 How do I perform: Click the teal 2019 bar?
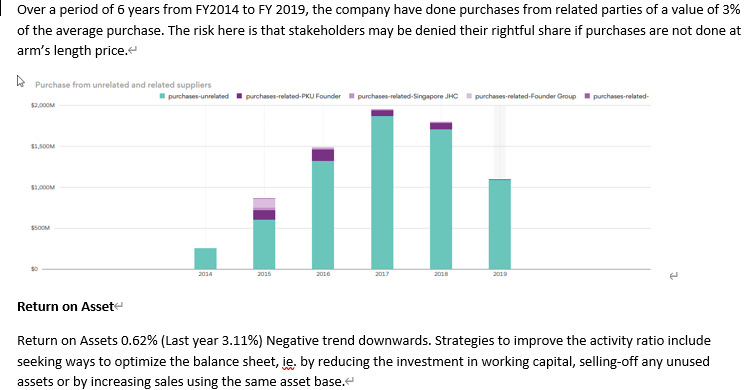coord(500,224)
